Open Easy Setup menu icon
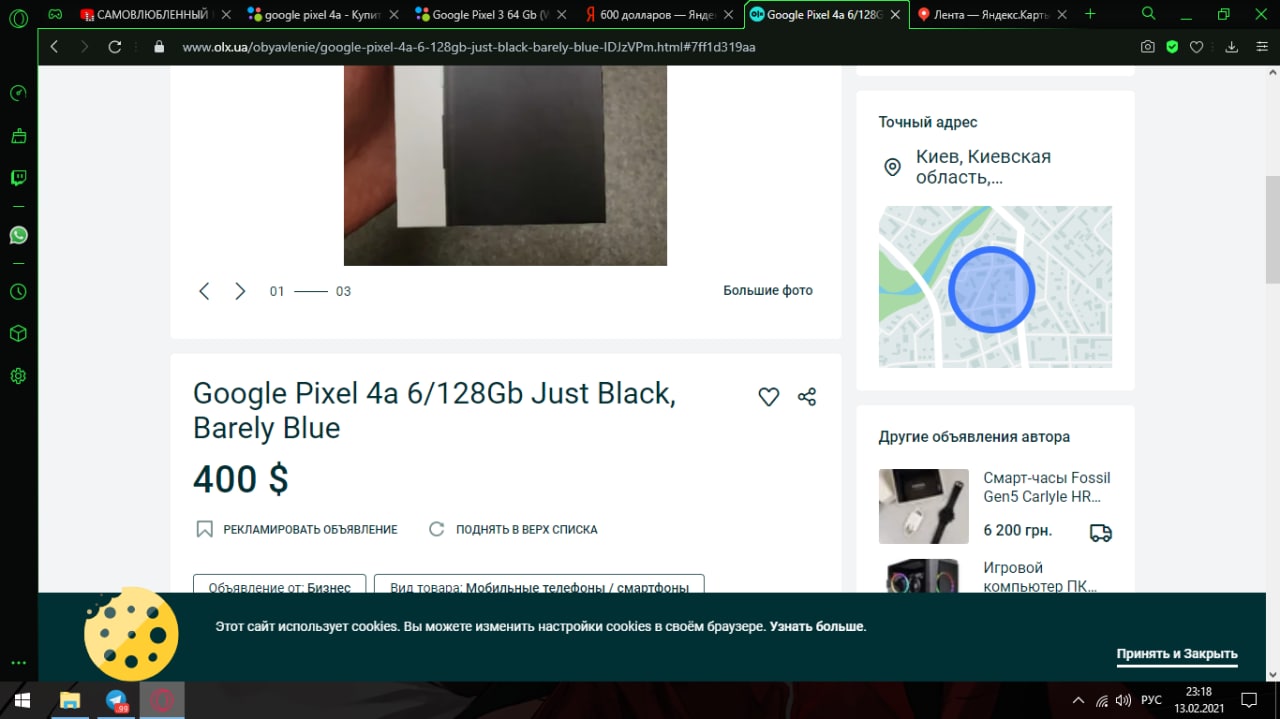The image size is (1280, 719). point(1262,47)
